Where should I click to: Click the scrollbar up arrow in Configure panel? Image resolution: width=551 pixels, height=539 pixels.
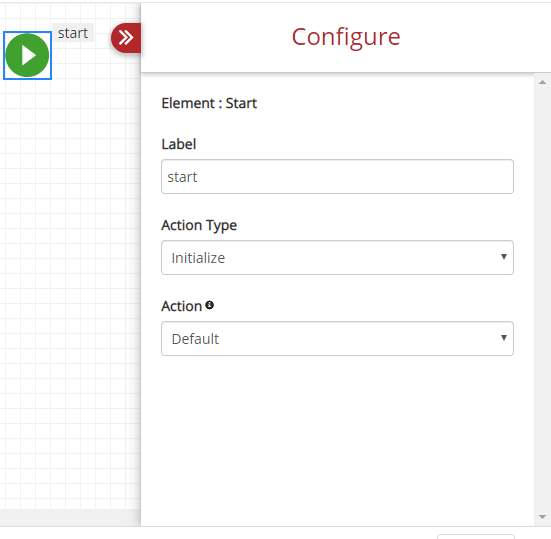(542, 82)
